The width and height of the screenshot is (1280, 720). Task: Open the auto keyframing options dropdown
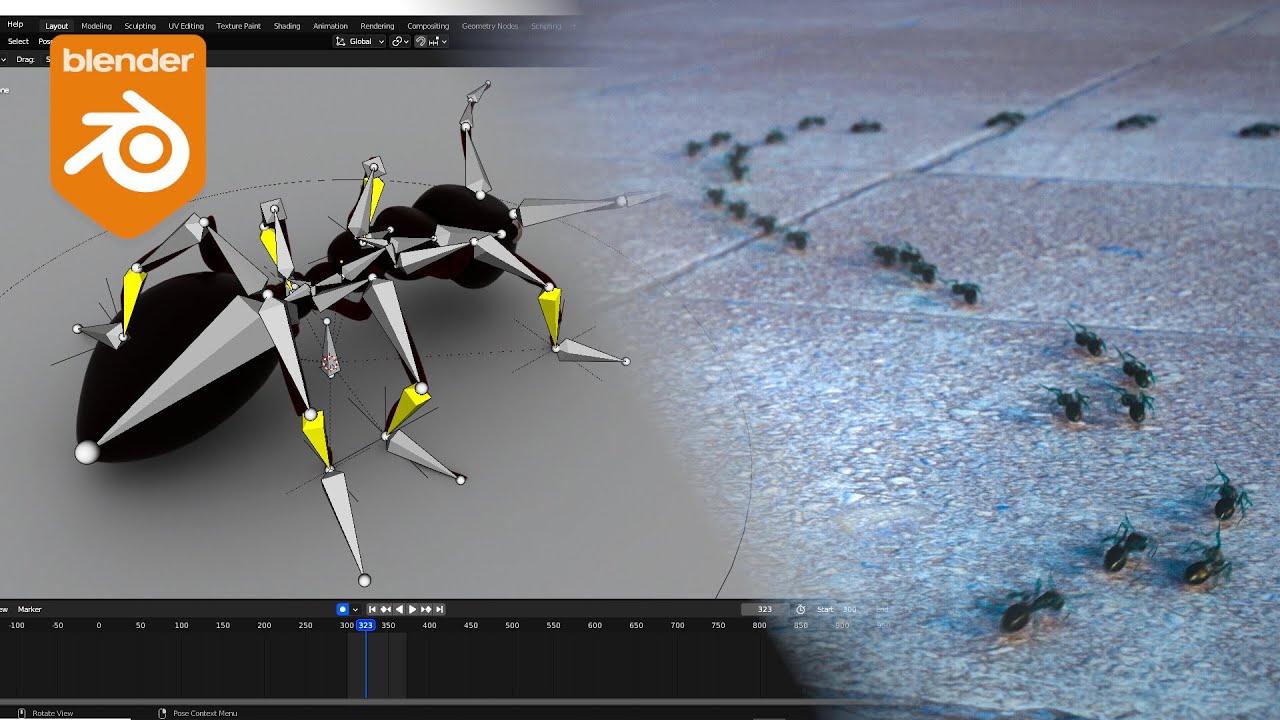tap(355, 609)
